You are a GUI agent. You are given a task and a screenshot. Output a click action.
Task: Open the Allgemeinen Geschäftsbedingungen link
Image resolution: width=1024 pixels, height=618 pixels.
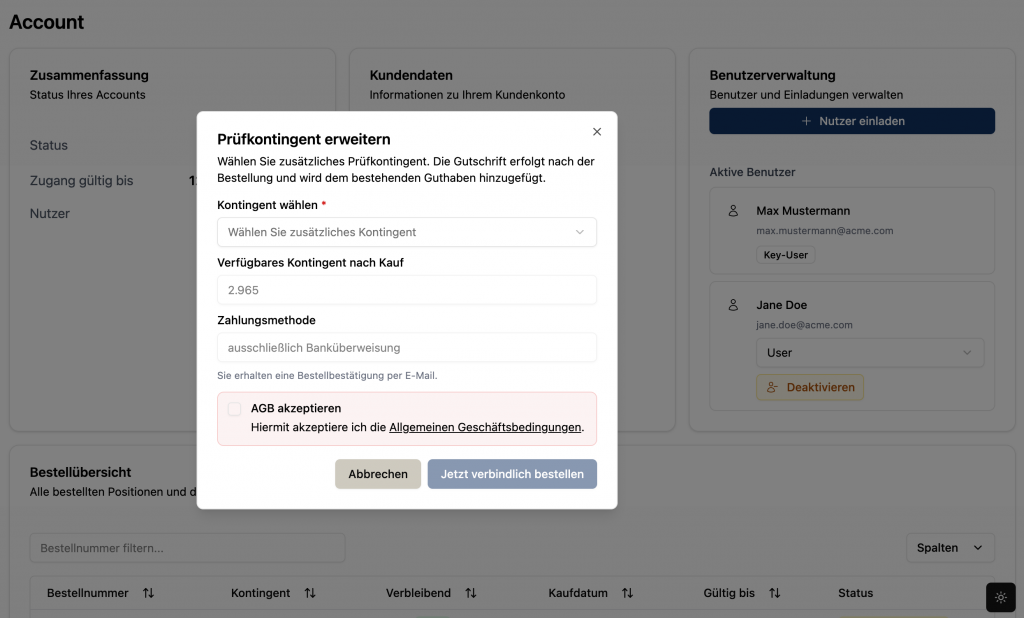tap(485, 427)
